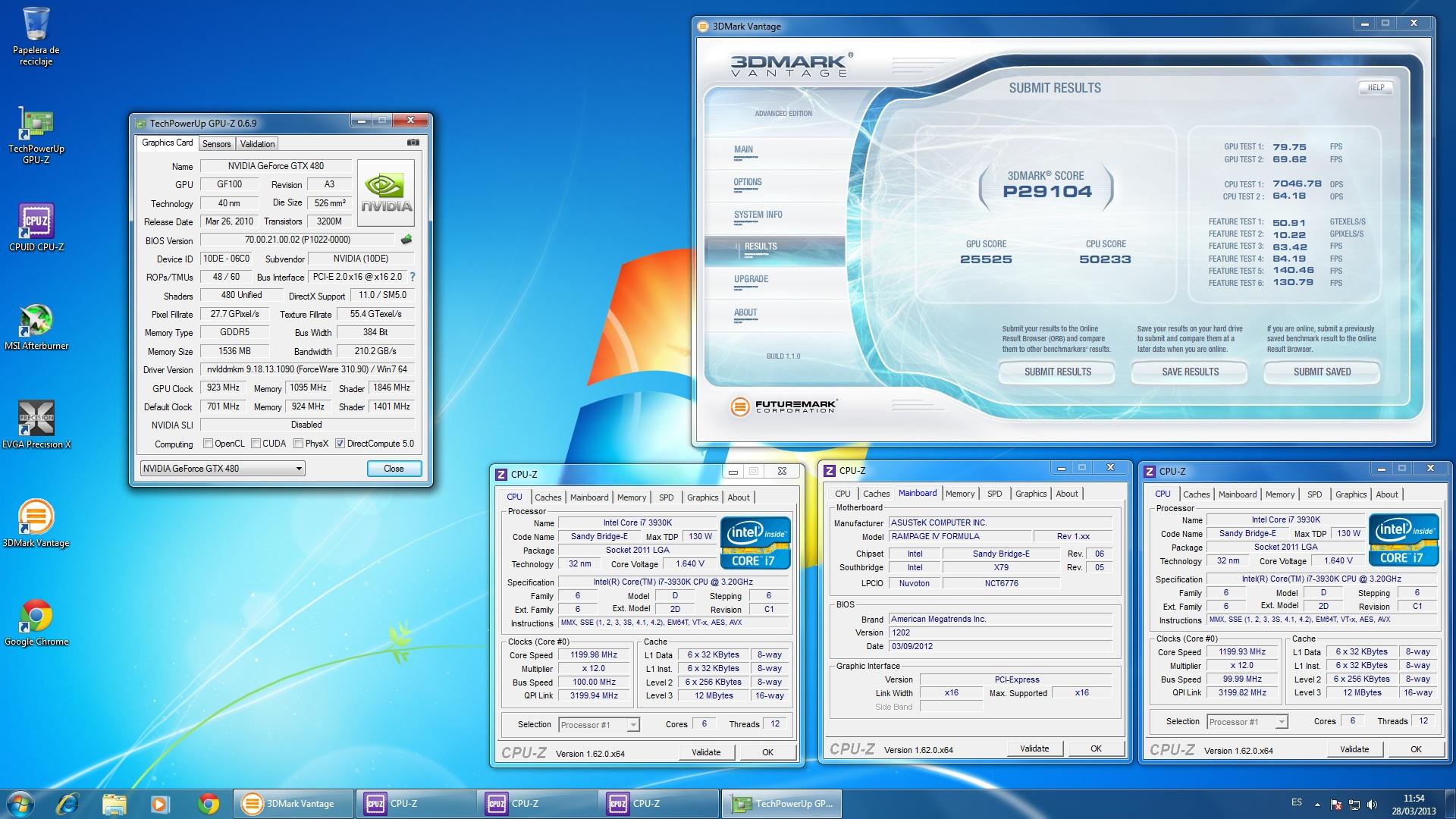This screenshot has width=1456, height=819.
Task: Go to ABOUT in 3DMark Vantage sidebar
Action: coord(745,313)
